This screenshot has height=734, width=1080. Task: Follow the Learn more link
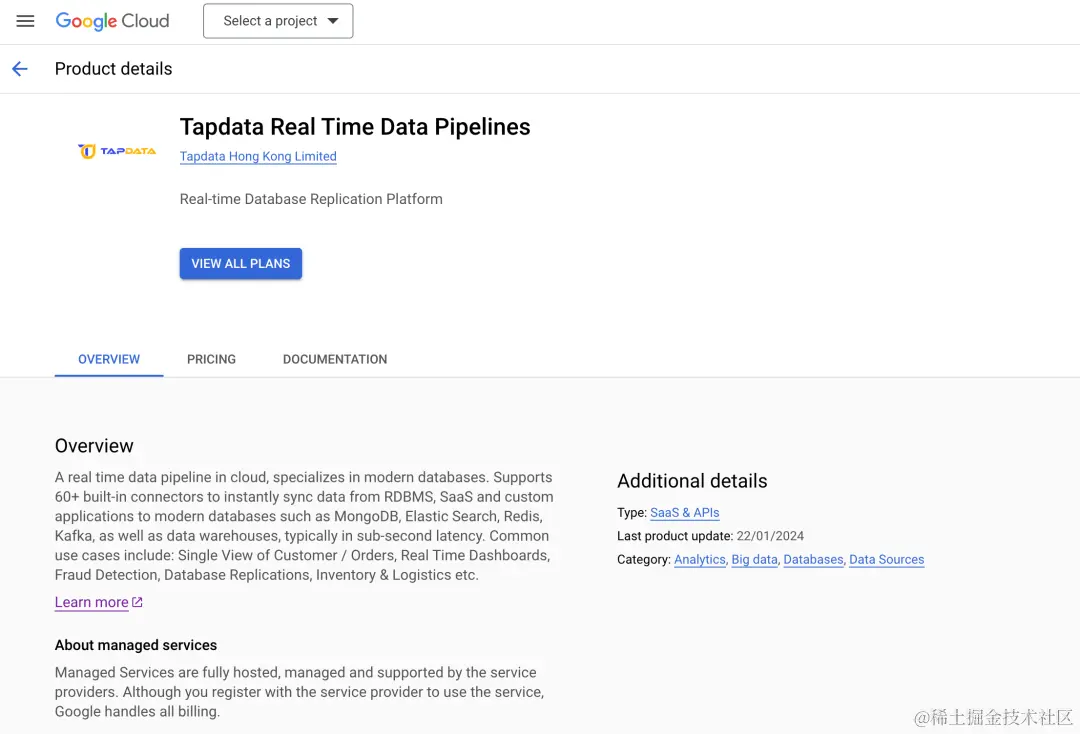(91, 602)
